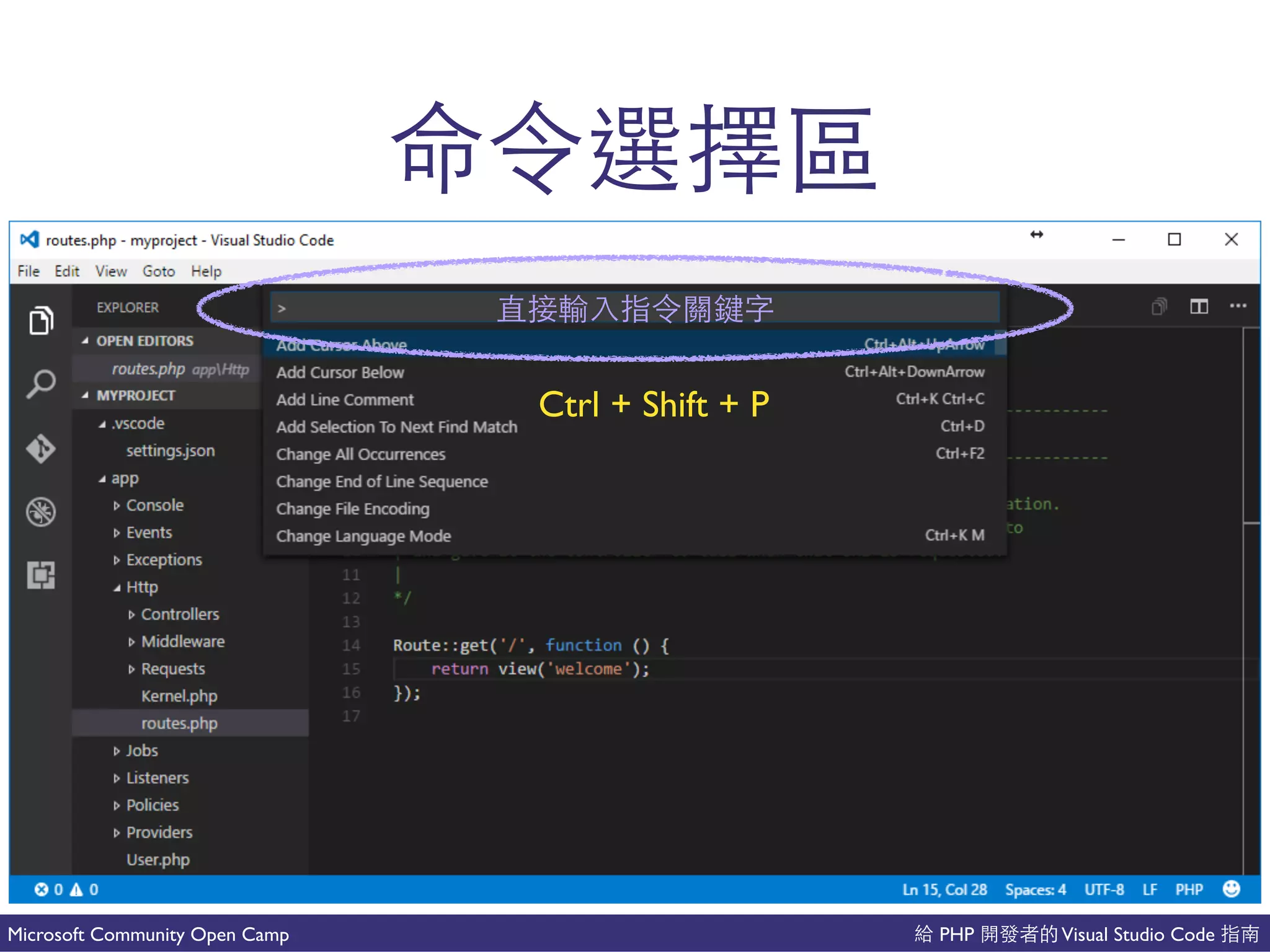
Task: Open the Goto menu
Action: coord(159,271)
